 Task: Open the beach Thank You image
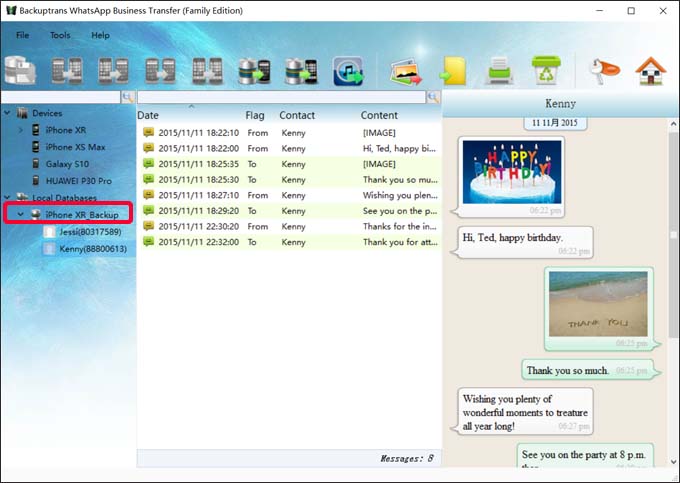click(598, 304)
